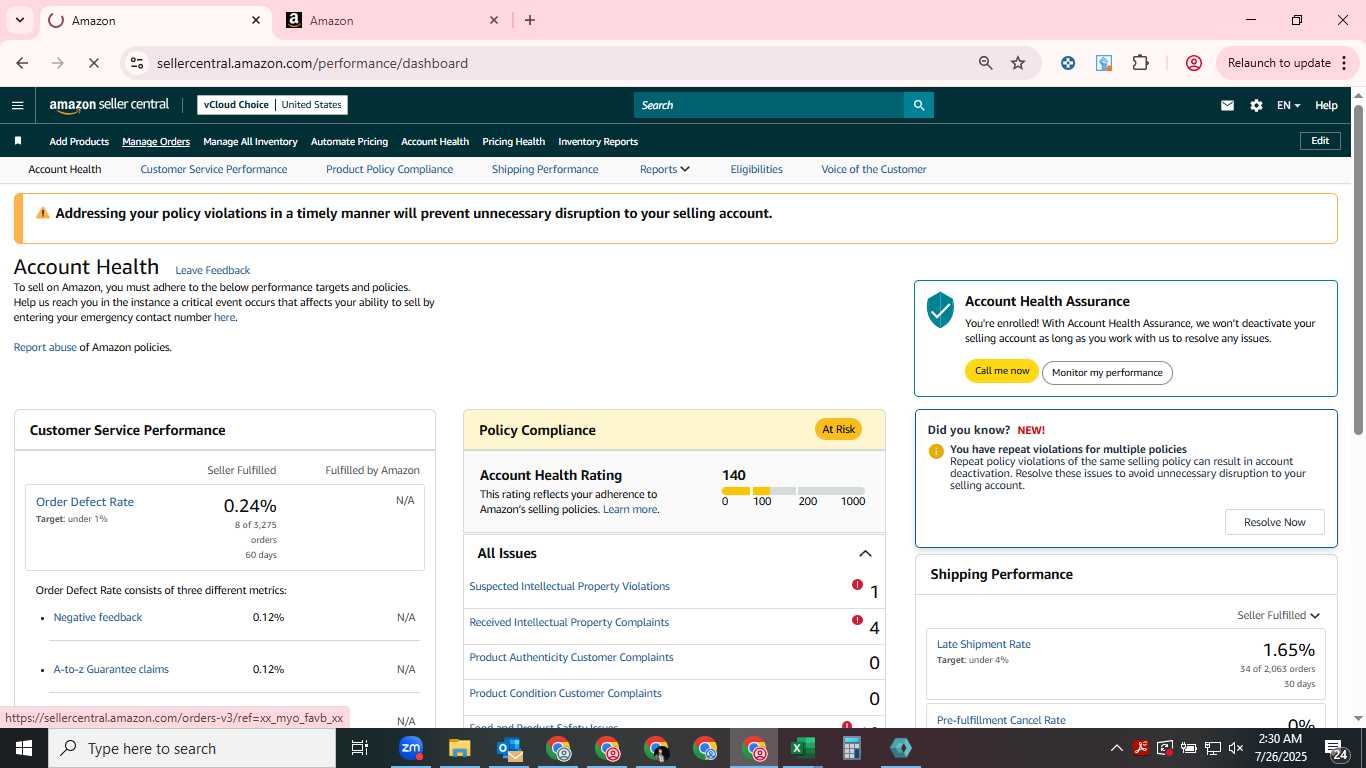Open Outlook from the taskbar

pos(508,748)
